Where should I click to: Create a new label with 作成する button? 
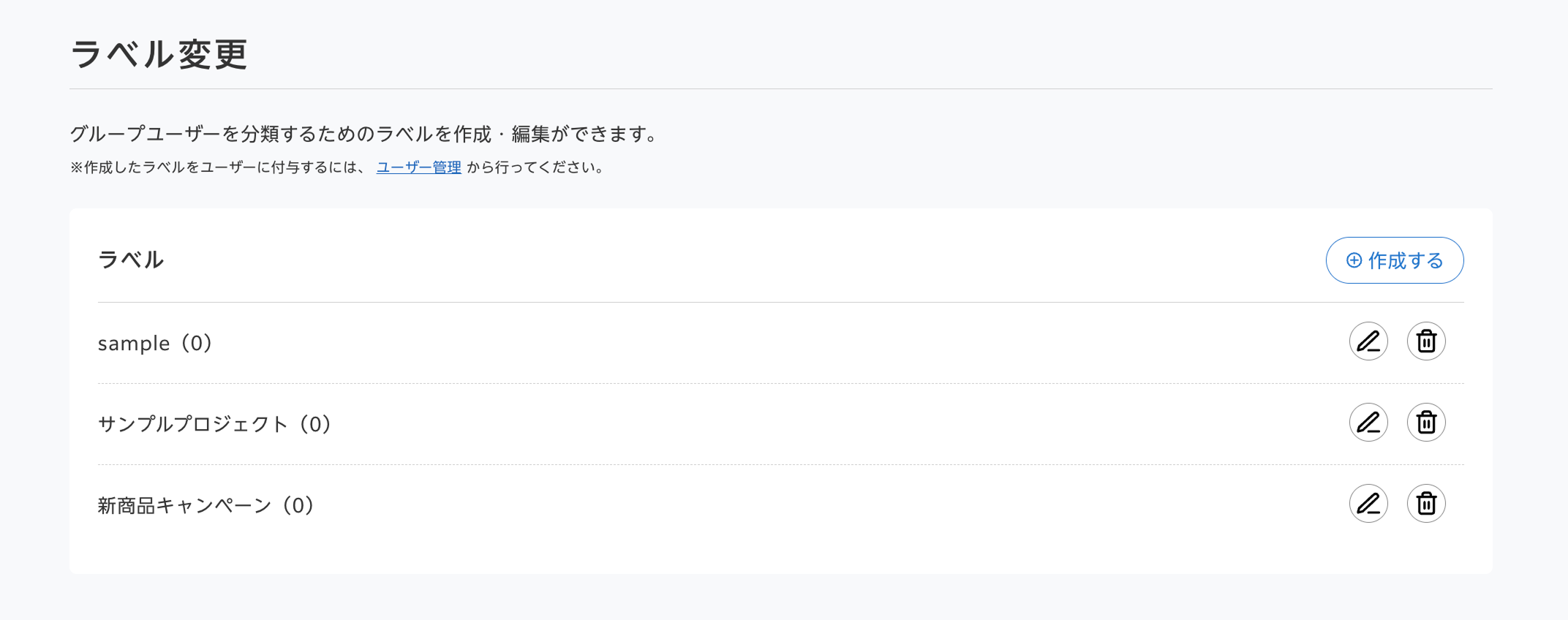[1395, 260]
